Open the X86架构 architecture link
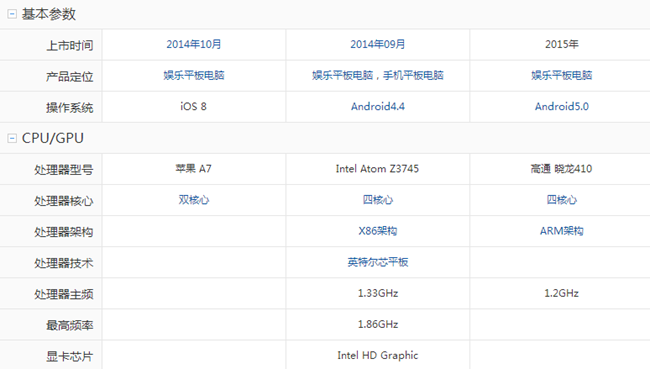The width and height of the screenshot is (650, 369). pos(378,231)
